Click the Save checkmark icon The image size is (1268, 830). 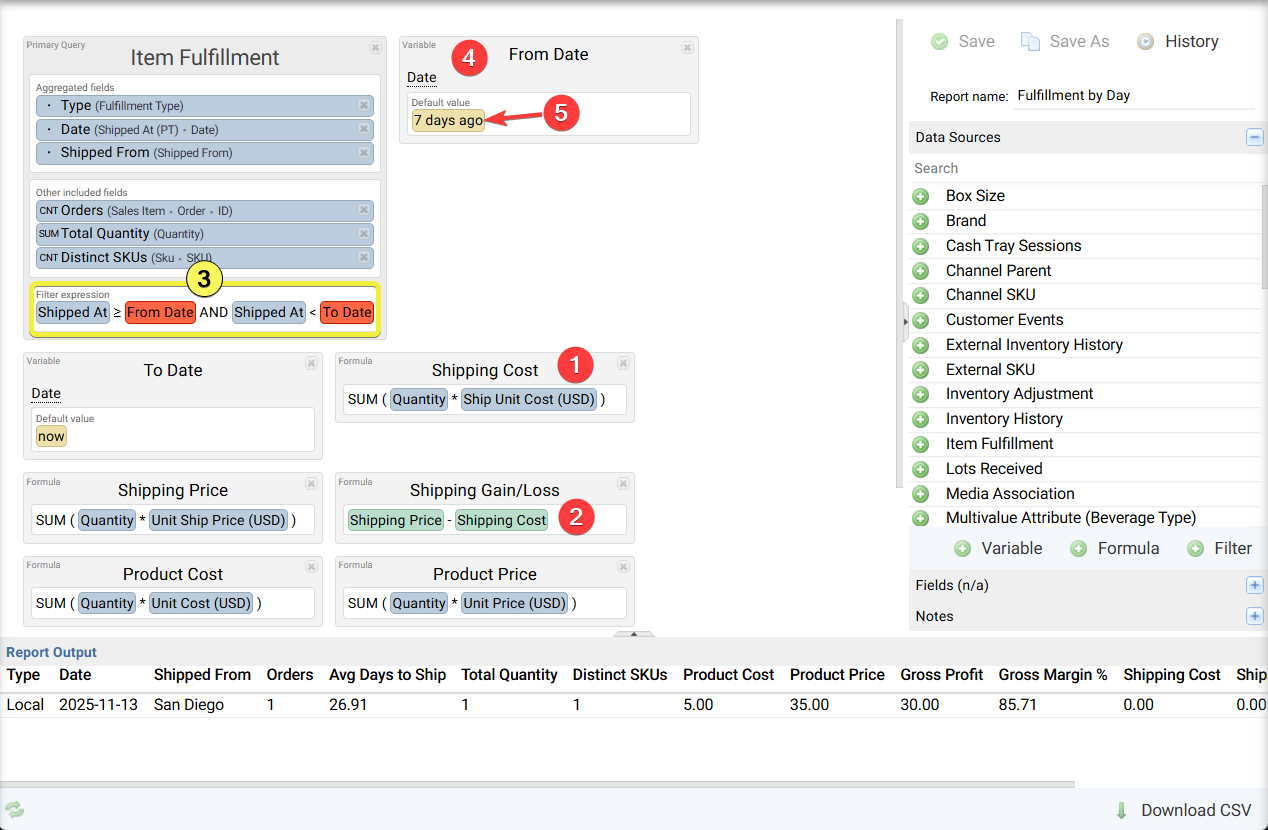(x=939, y=42)
